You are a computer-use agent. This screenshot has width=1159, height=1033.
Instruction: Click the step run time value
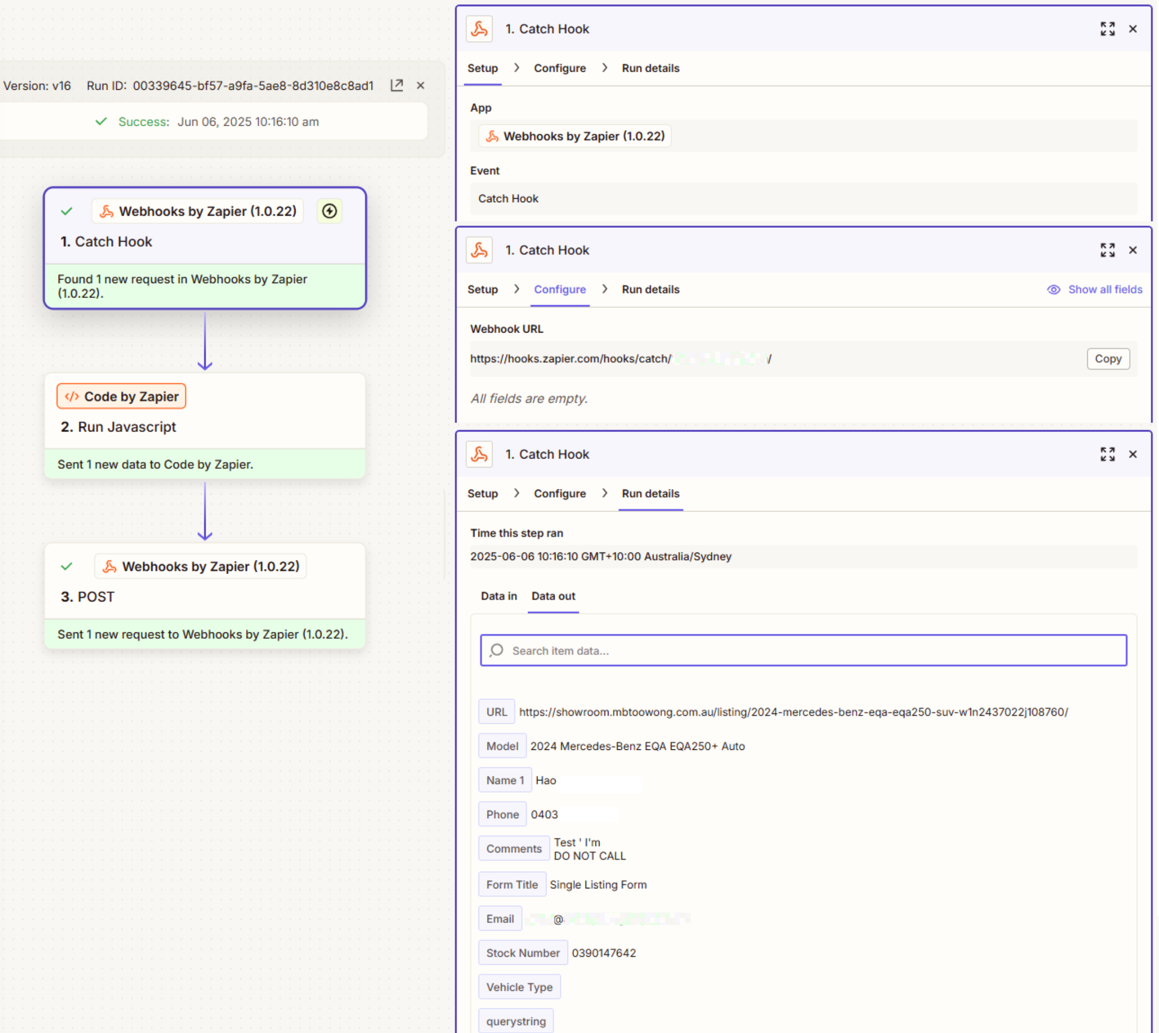coord(601,556)
